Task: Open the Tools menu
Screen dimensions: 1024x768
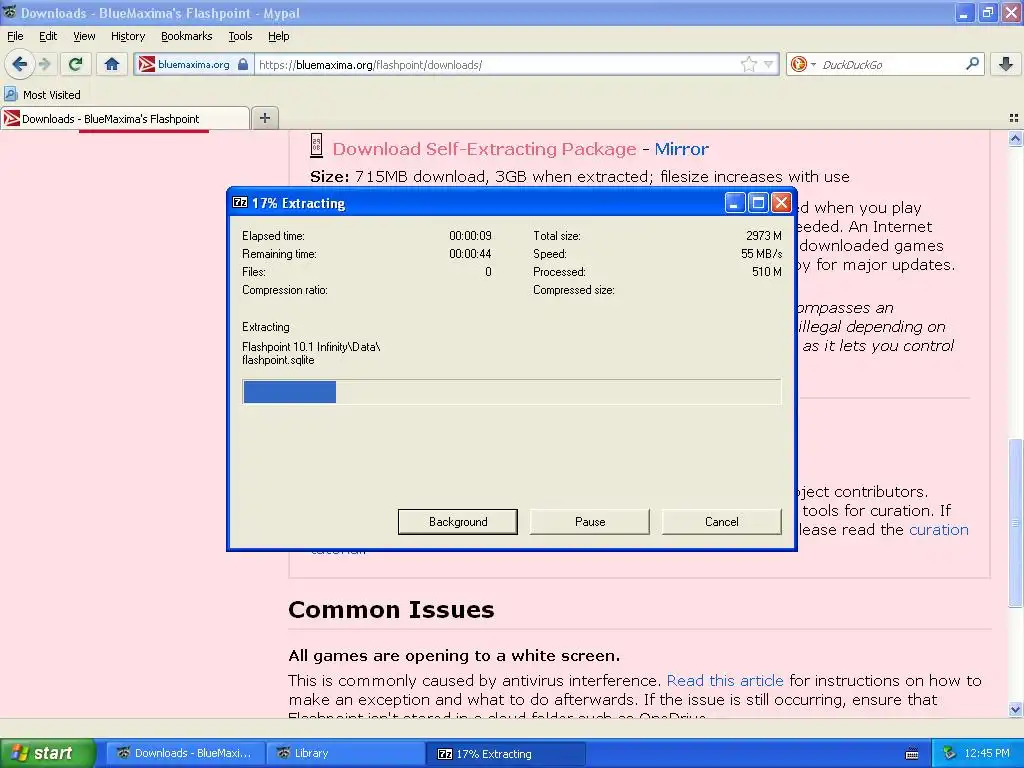Action: (240, 36)
